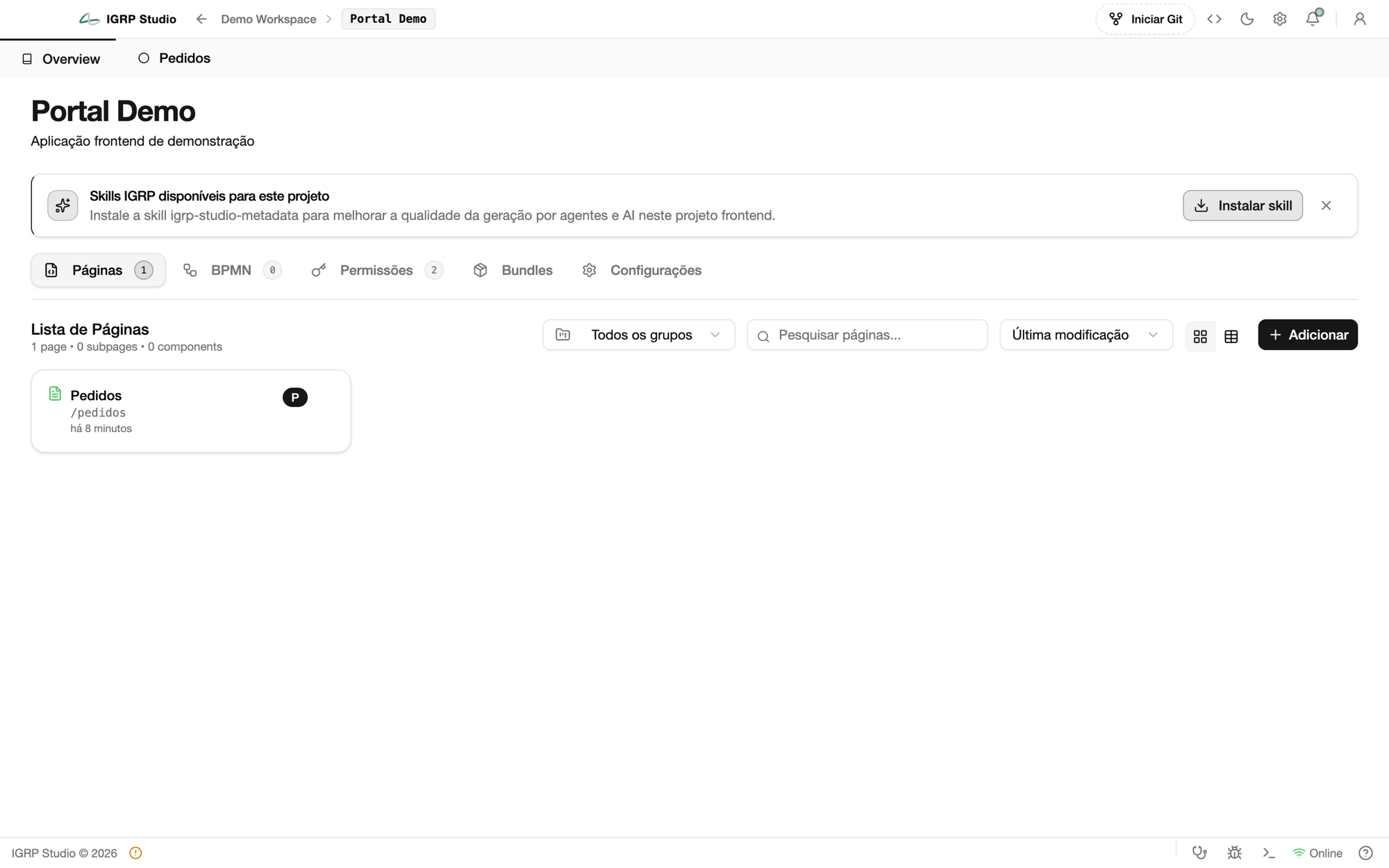This screenshot has width=1389, height=868.
Task: Go back using the left arrow
Action: [x=201, y=19]
